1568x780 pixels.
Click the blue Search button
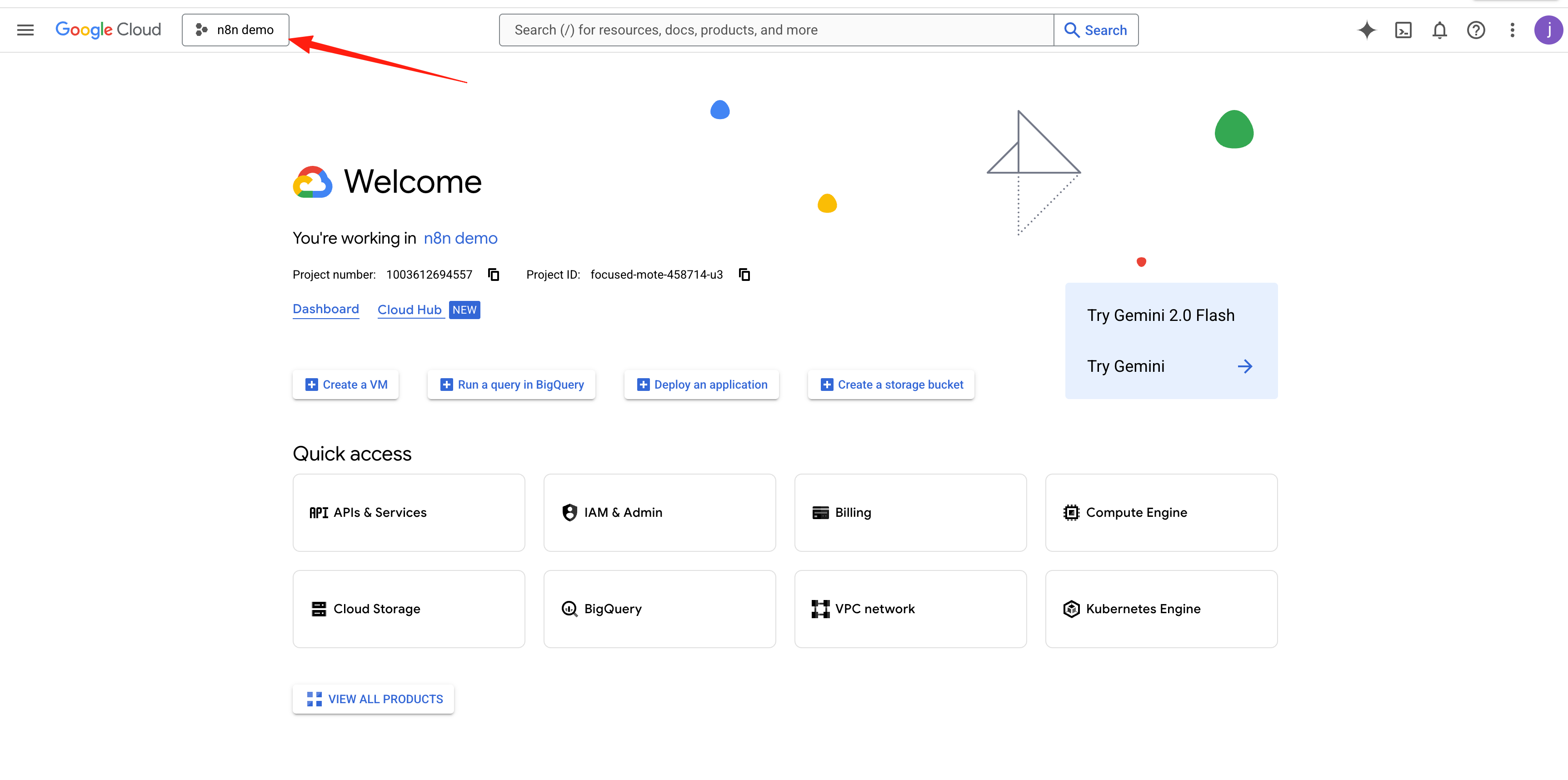[1096, 30]
